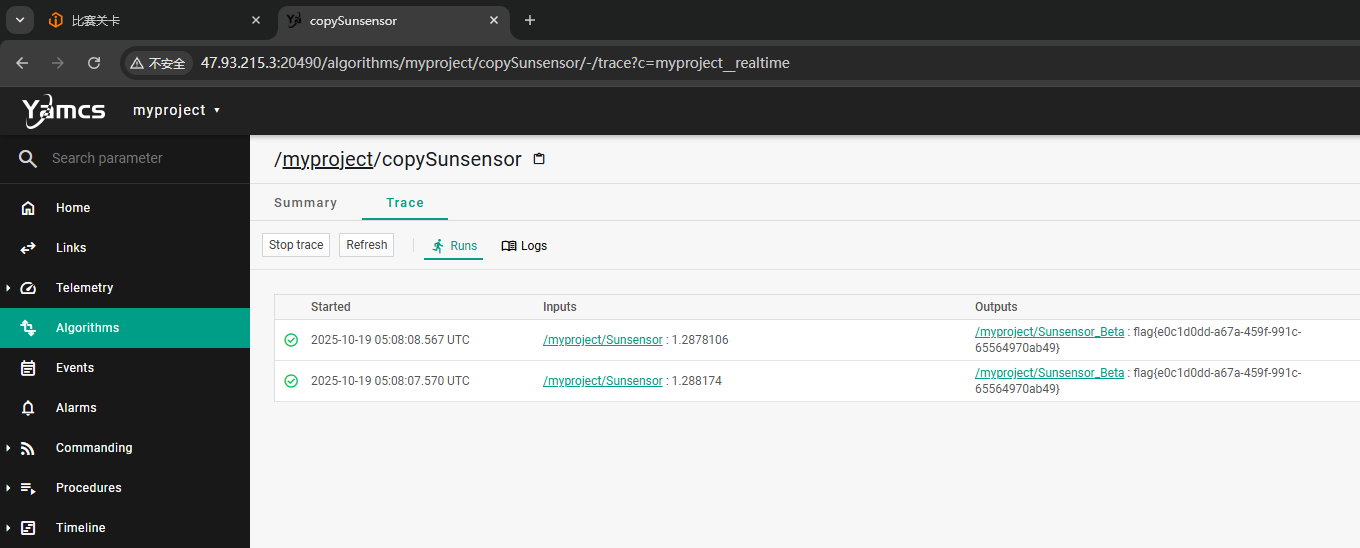Expand the Telemetry sidebar section
The image size is (1360, 548).
click(9, 288)
